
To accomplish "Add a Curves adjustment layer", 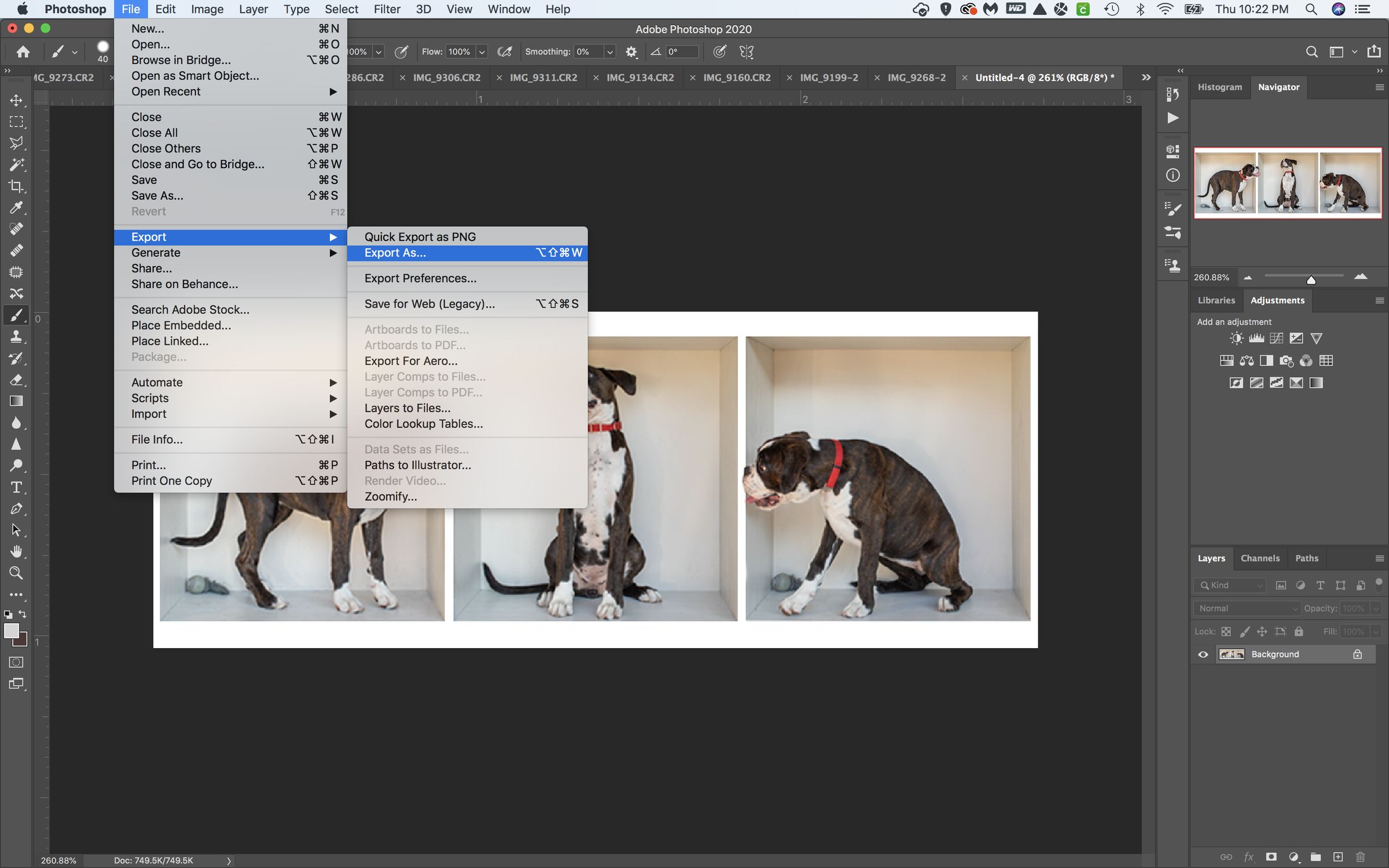I will [x=1276, y=338].
